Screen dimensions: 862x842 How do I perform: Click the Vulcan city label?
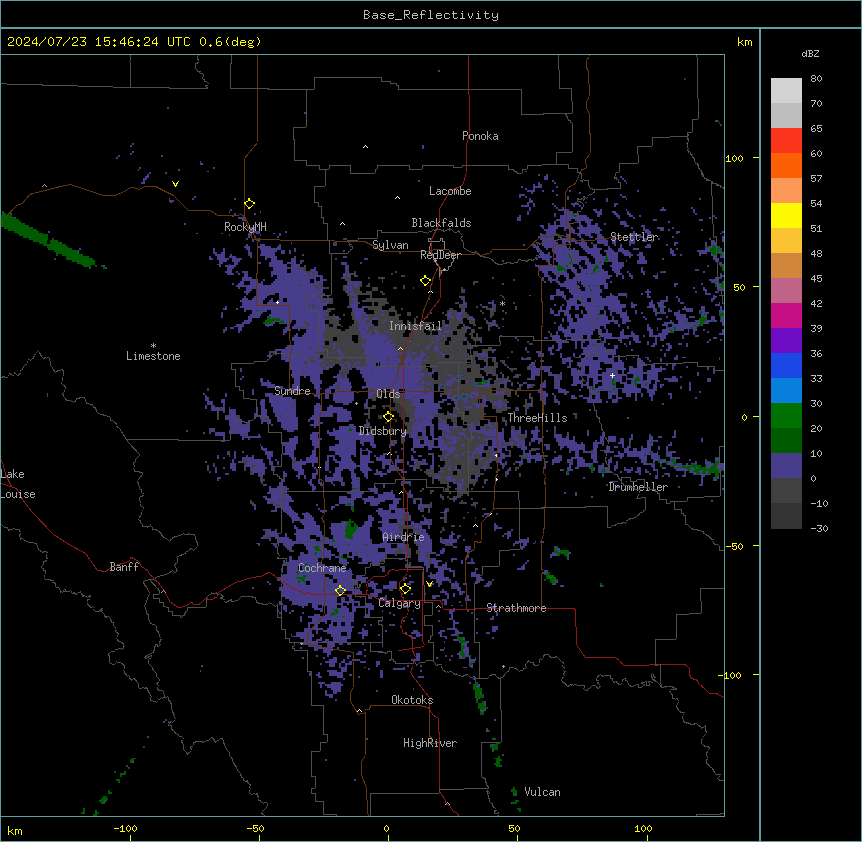543,792
